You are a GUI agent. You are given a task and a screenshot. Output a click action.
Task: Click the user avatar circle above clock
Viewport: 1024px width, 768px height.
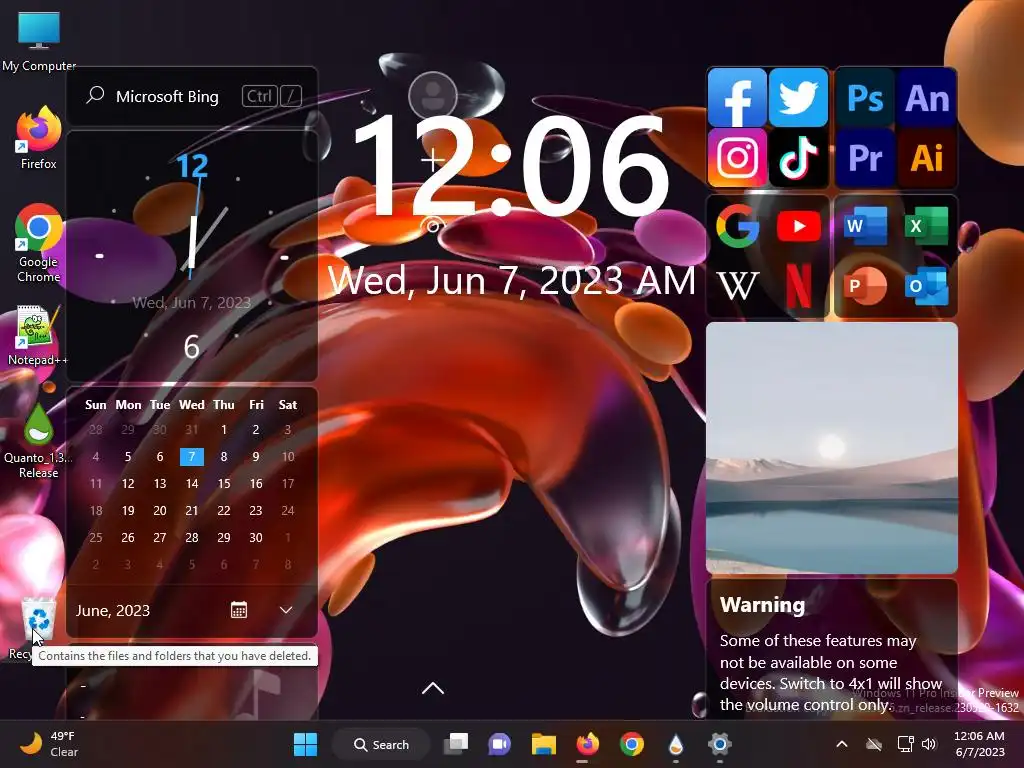[x=432, y=95]
